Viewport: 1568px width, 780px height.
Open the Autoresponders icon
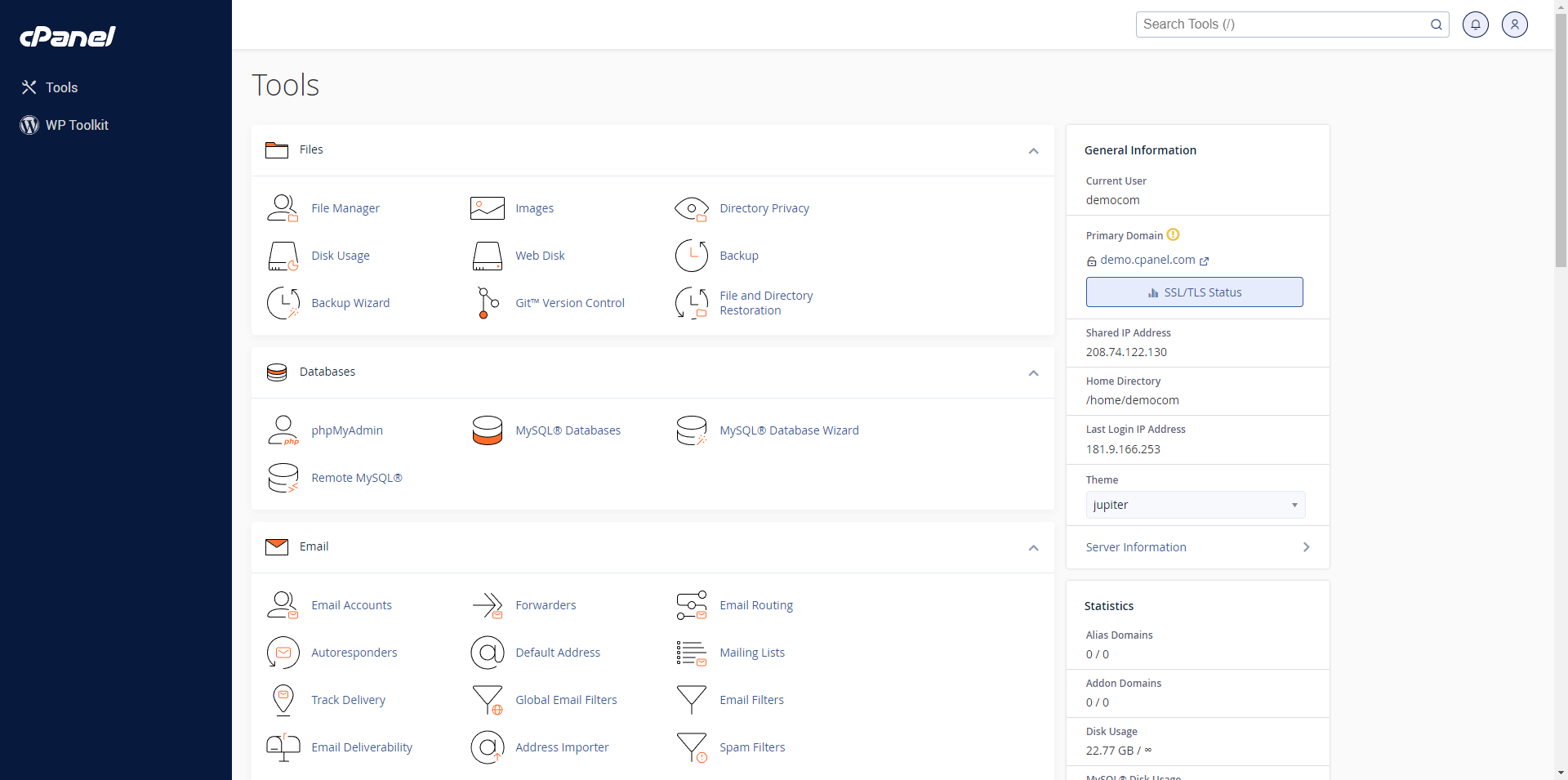pyautogui.click(x=283, y=653)
